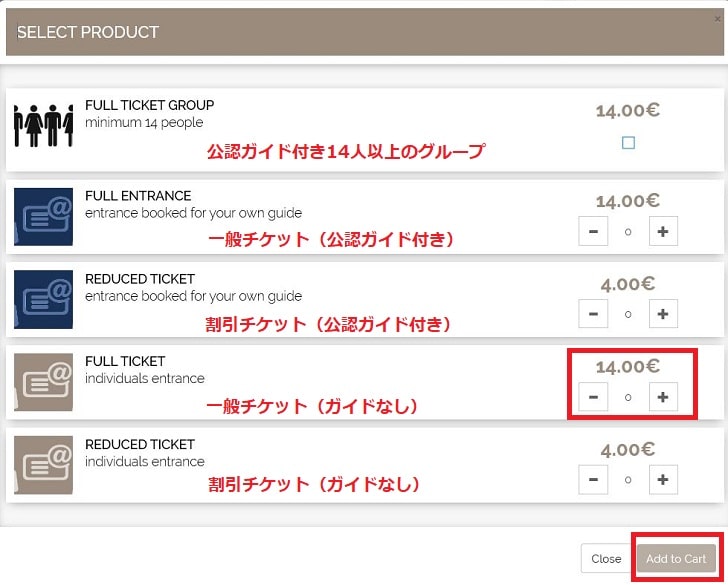
Task: Click the Add to Cart button
Action: pos(676,559)
